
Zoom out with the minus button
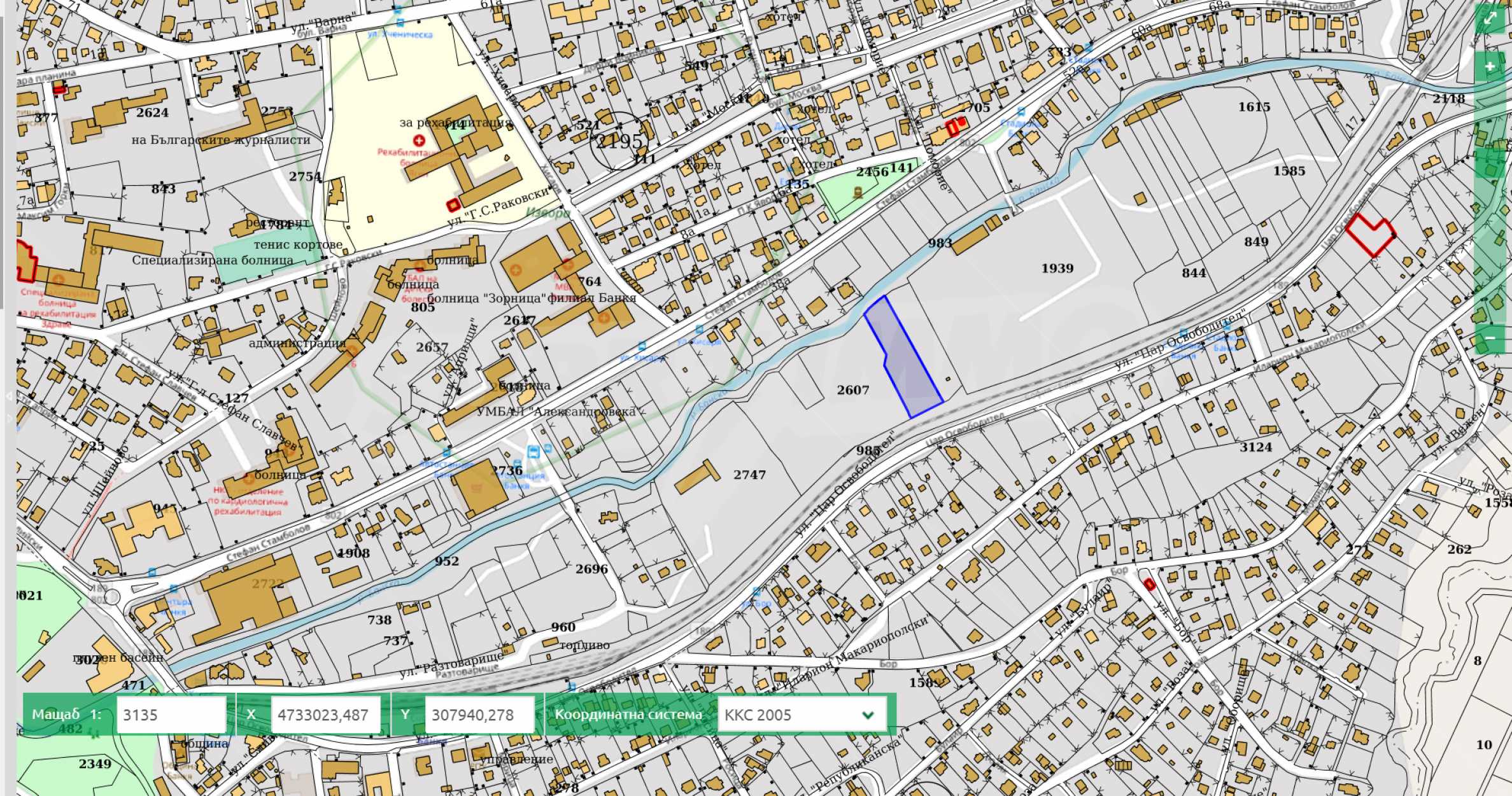click(x=1490, y=337)
